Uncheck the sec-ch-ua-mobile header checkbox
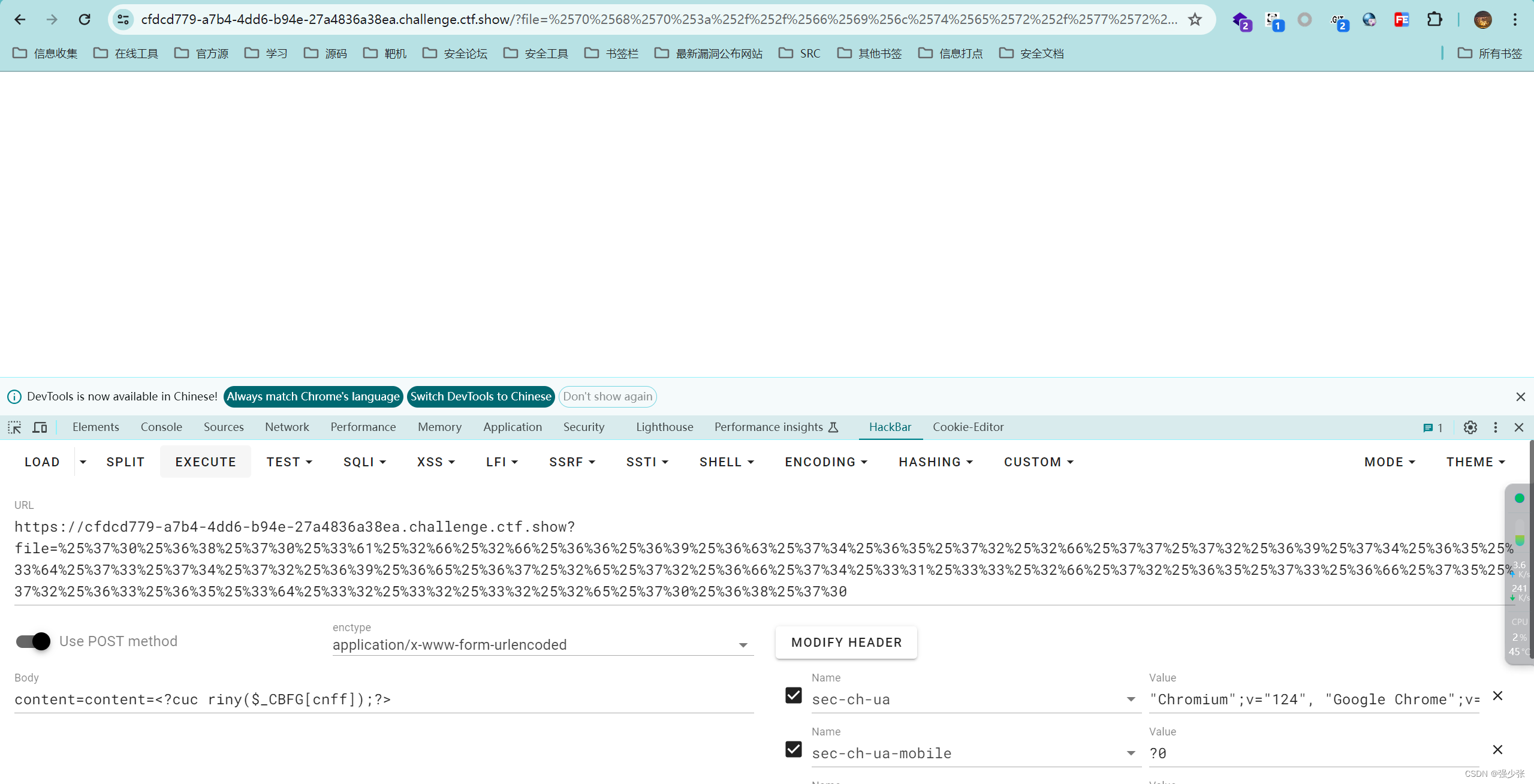The image size is (1534, 784). click(793, 749)
